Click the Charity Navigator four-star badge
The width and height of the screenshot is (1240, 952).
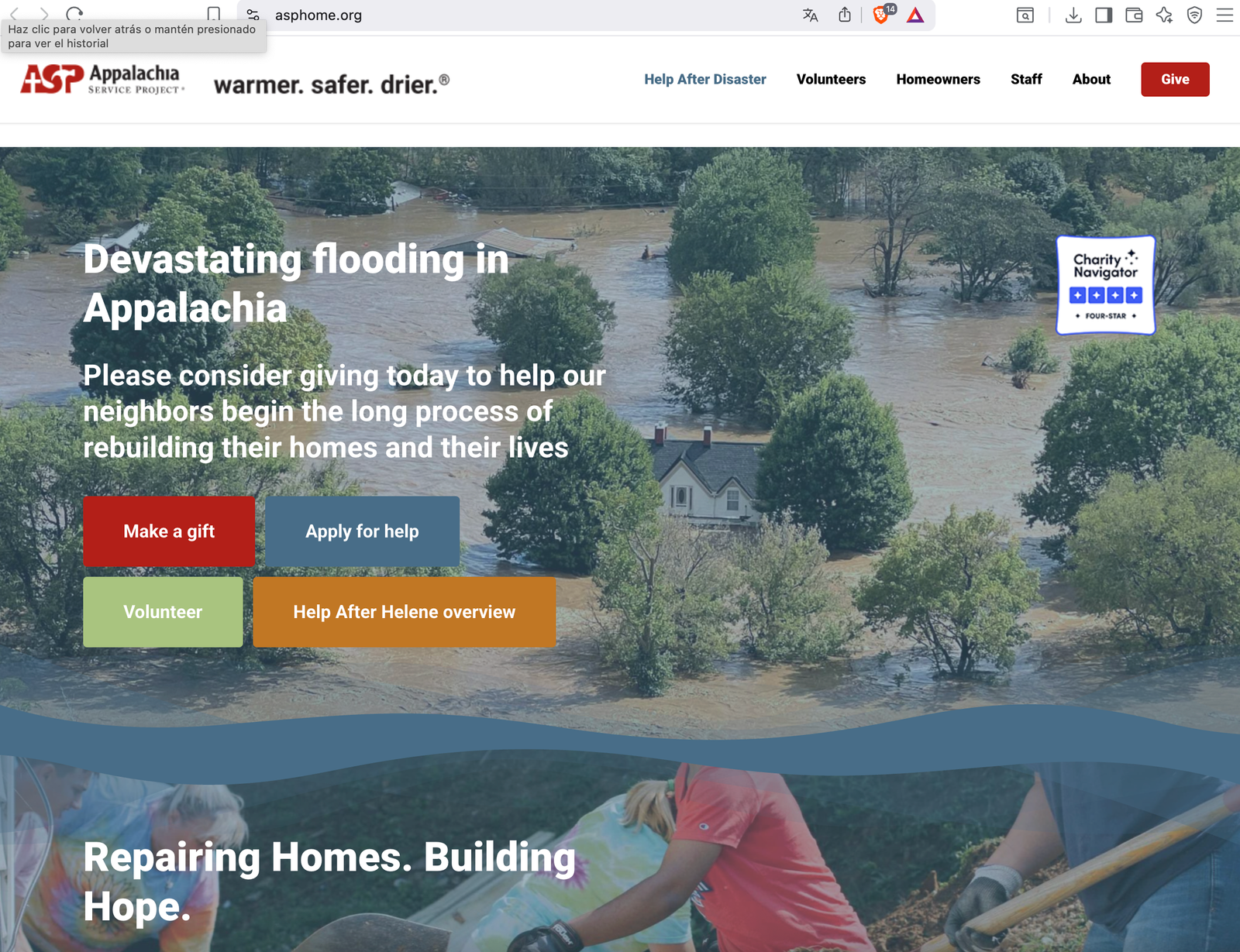[x=1106, y=285]
